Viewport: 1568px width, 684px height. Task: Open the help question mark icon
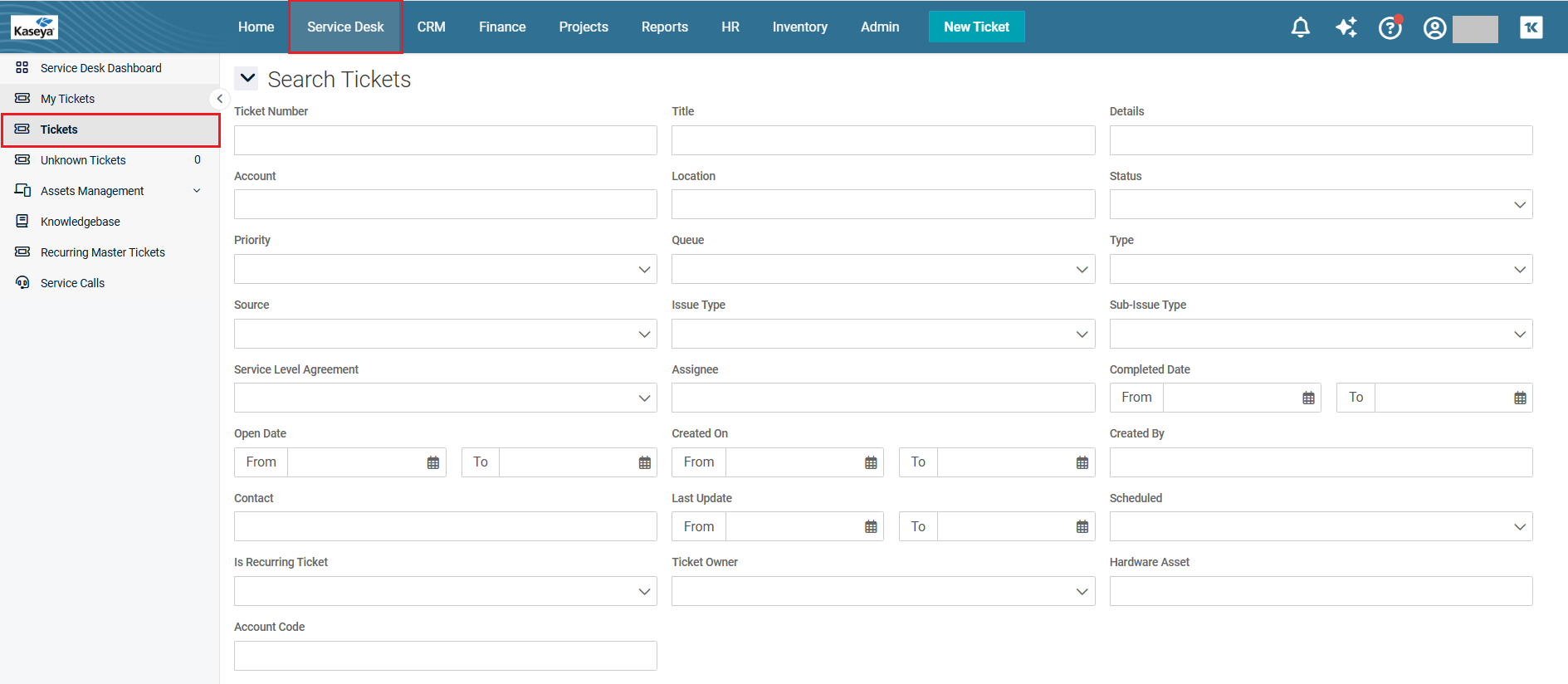(x=1390, y=27)
